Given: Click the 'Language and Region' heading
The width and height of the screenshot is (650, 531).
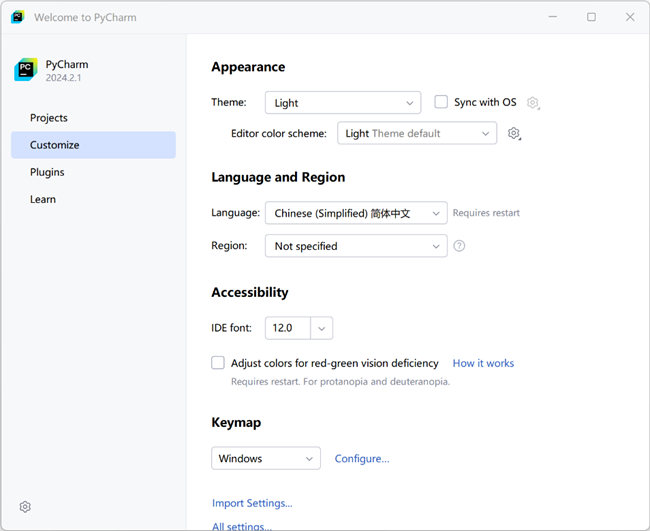Looking at the screenshot, I should 278,177.
